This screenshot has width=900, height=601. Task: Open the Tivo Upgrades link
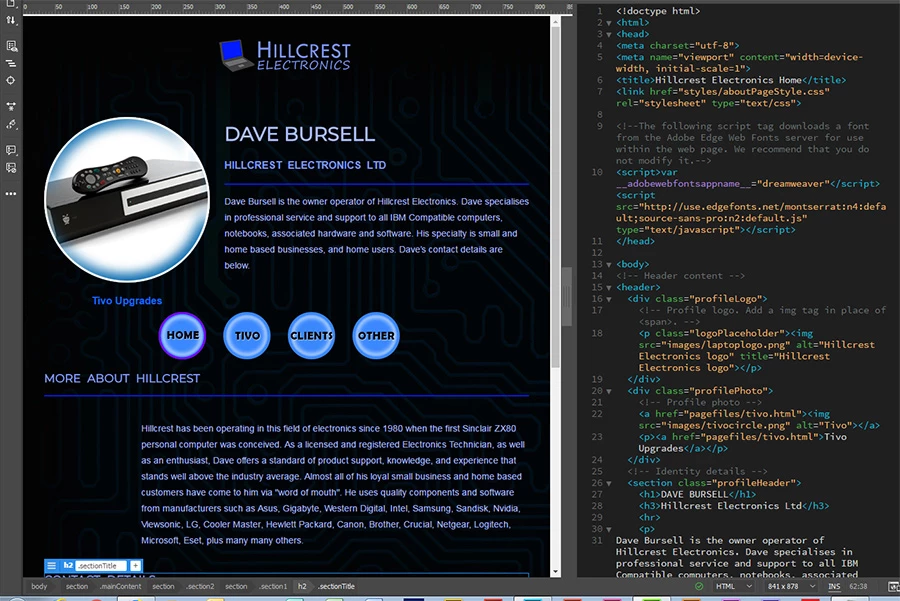tap(127, 300)
